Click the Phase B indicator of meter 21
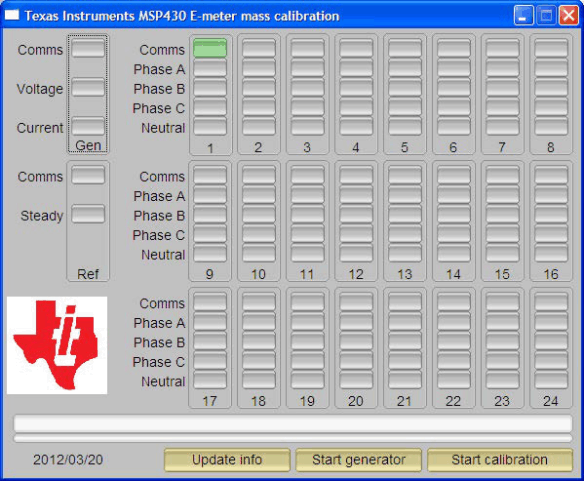 tap(405, 341)
